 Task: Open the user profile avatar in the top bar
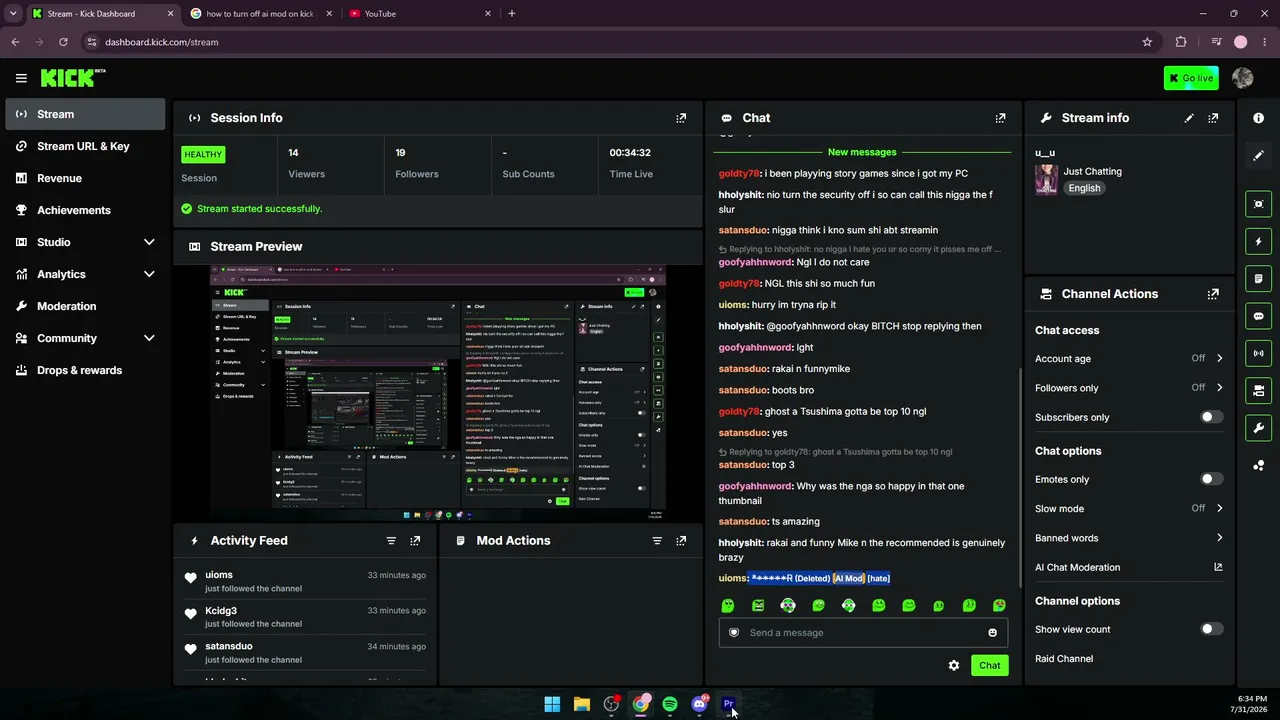[1243, 78]
